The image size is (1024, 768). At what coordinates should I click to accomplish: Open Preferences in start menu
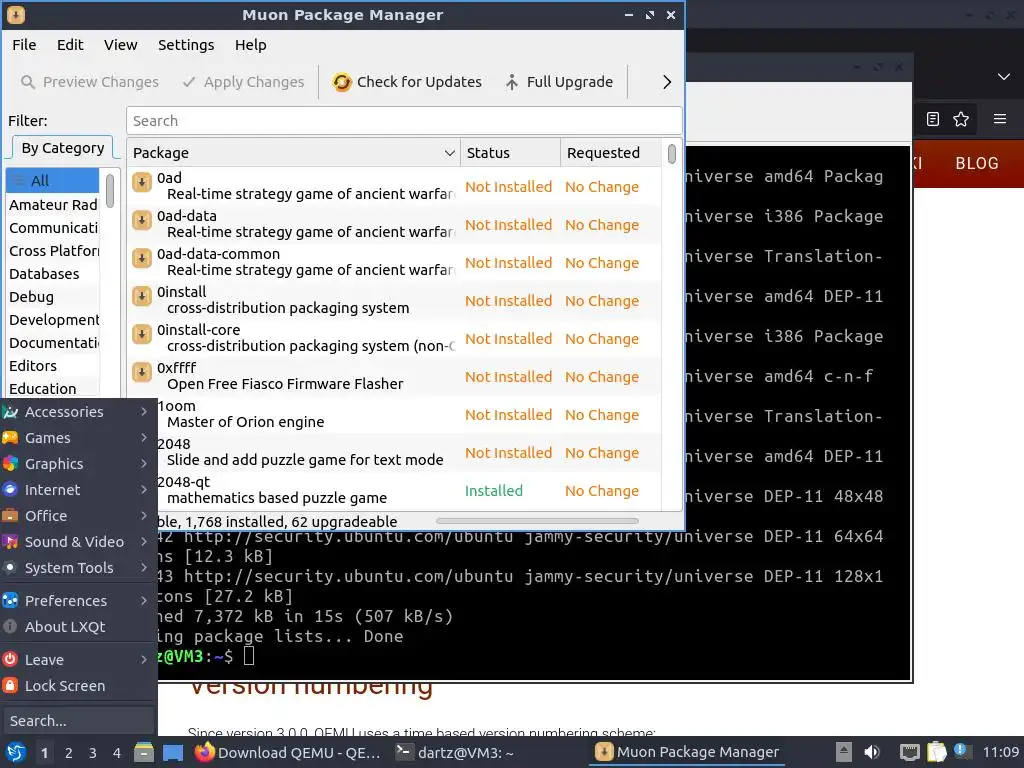(x=77, y=601)
